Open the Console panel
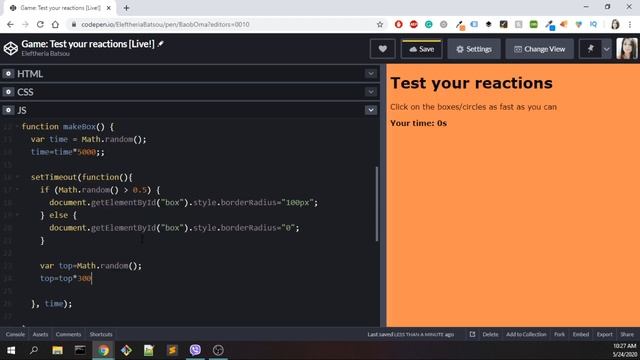Image resolution: width=640 pixels, height=360 pixels. [x=15, y=334]
